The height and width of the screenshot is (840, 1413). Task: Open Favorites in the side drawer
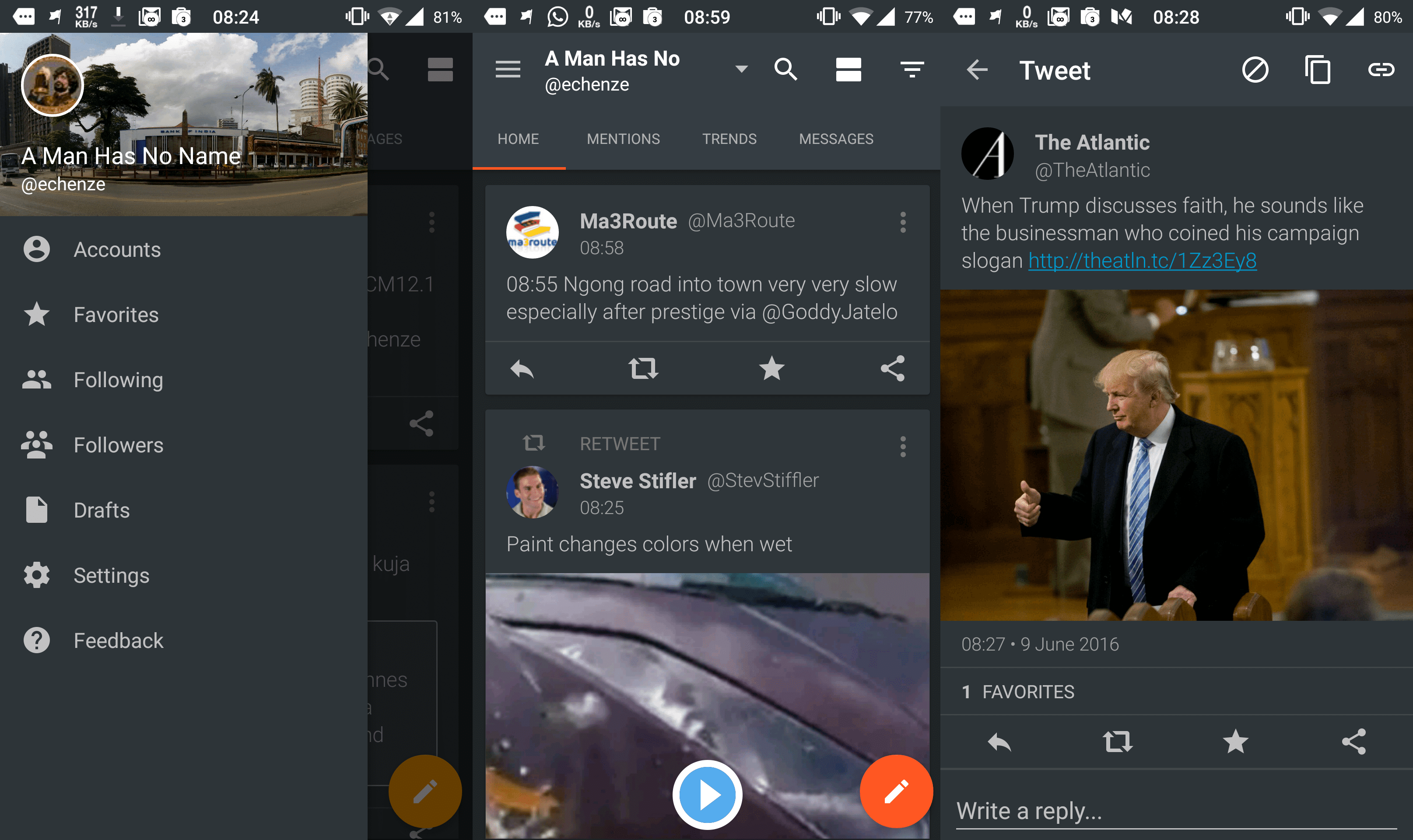click(x=183, y=315)
